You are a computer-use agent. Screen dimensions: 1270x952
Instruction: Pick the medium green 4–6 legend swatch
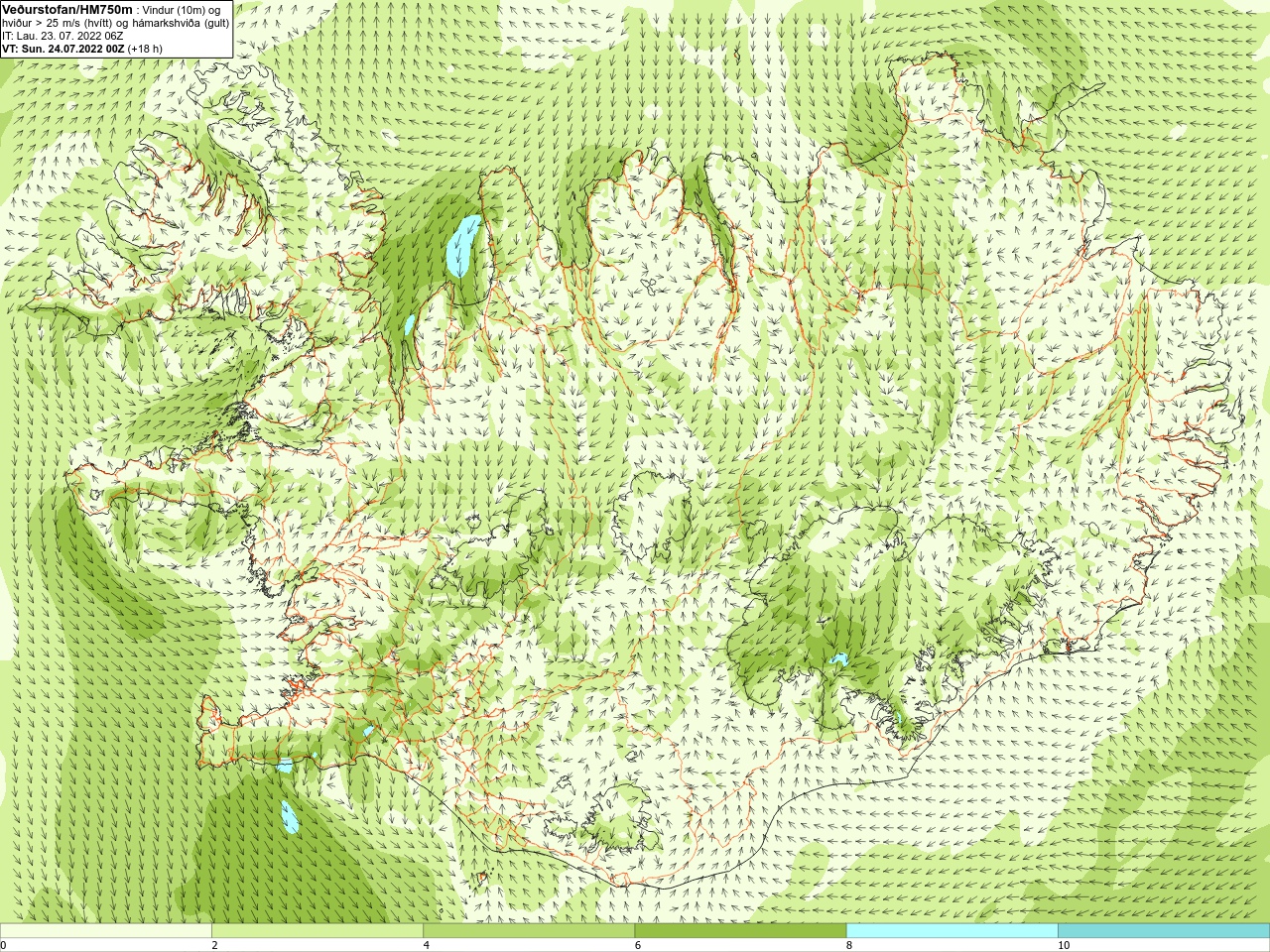click(x=529, y=931)
